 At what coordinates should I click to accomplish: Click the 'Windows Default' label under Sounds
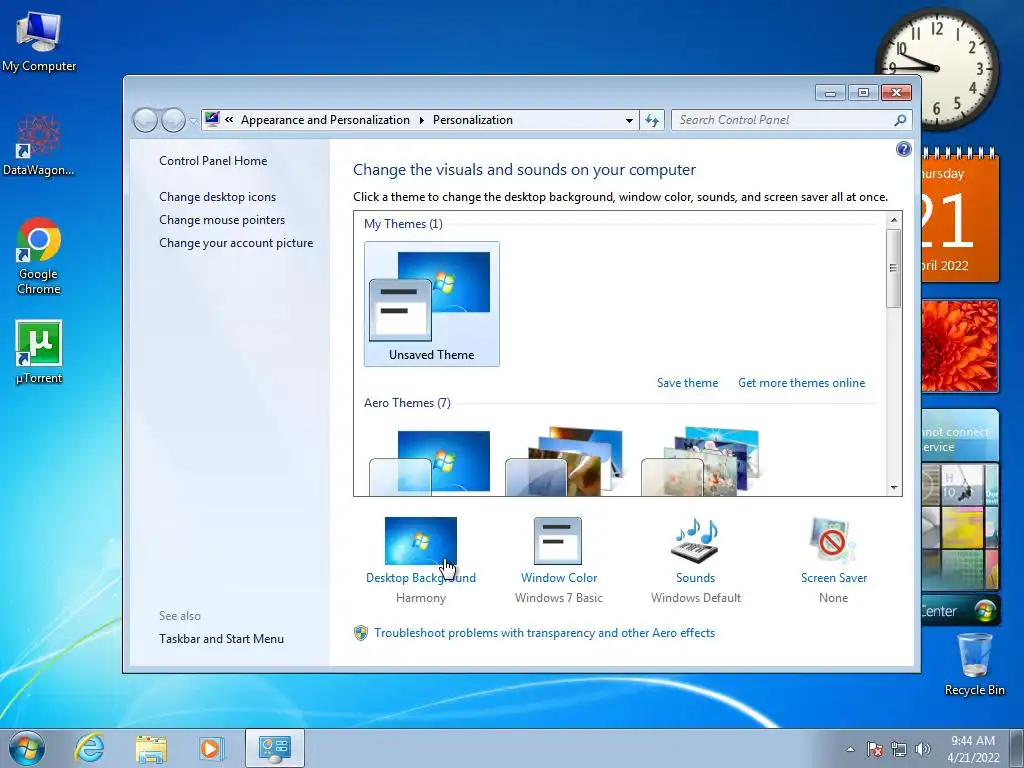click(x=696, y=598)
